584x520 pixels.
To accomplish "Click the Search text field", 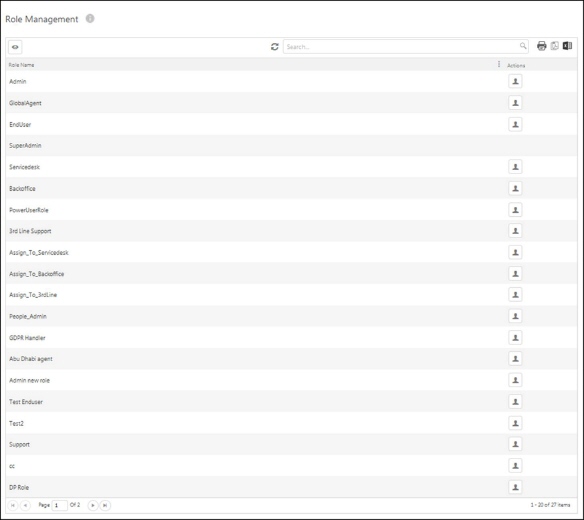I will tap(400, 47).
